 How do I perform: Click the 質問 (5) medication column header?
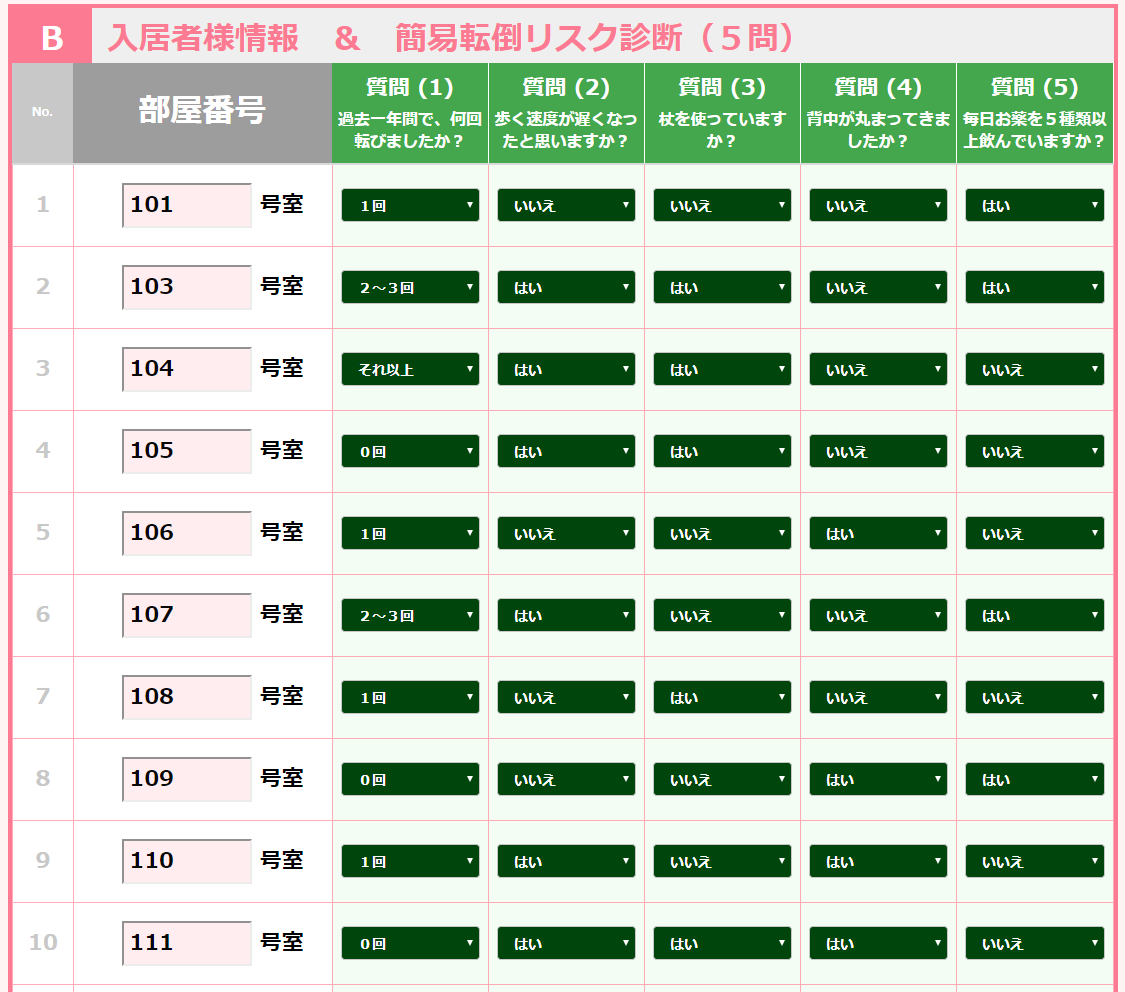tap(1034, 112)
